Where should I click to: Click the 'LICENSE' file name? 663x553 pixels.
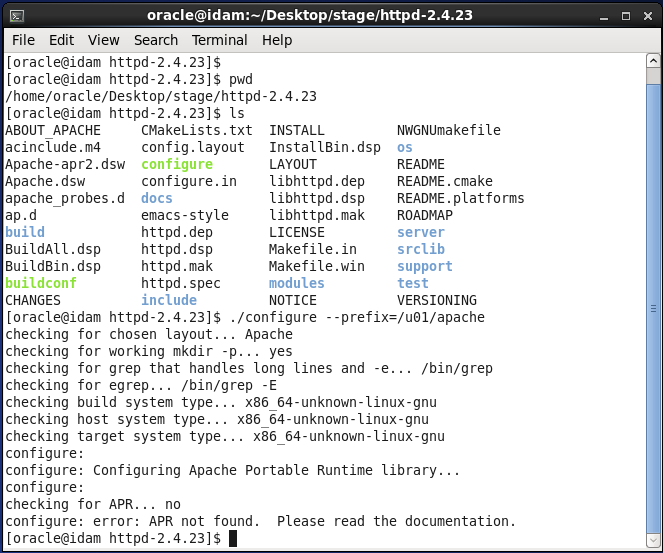pos(296,232)
